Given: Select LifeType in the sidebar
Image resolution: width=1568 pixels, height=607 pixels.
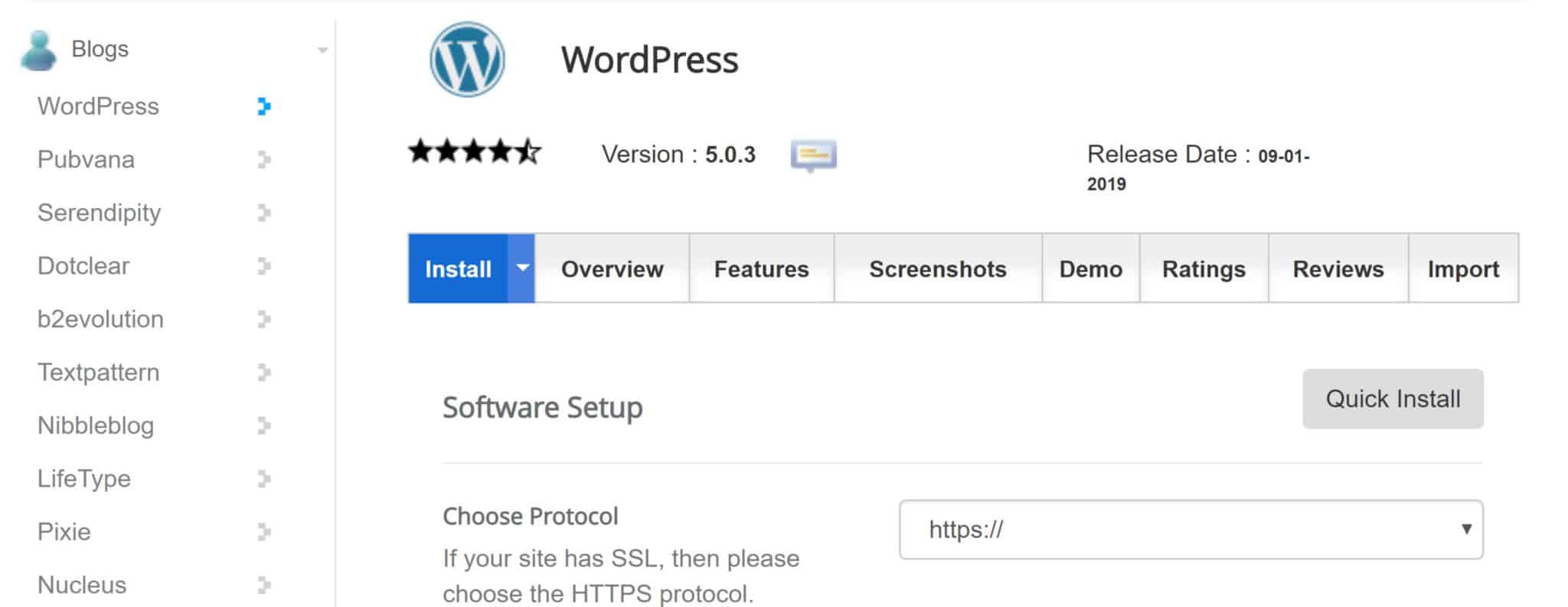Looking at the screenshot, I should (x=84, y=478).
